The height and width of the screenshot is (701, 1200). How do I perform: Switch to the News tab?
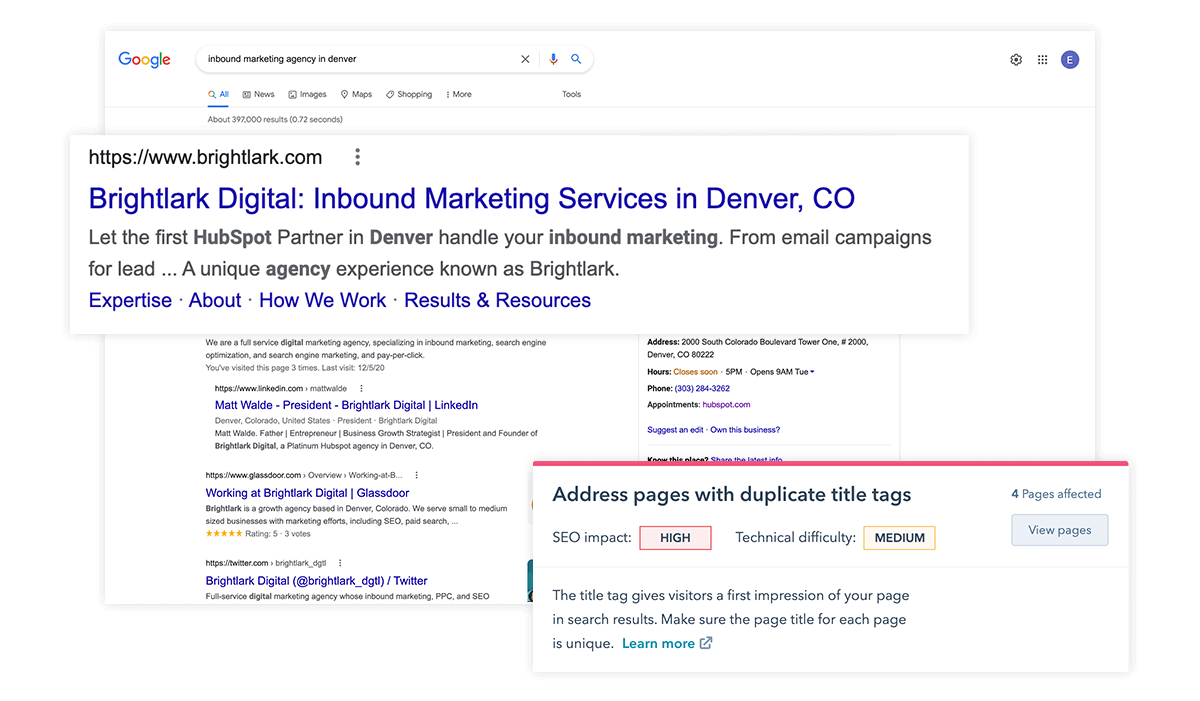pos(258,94)
